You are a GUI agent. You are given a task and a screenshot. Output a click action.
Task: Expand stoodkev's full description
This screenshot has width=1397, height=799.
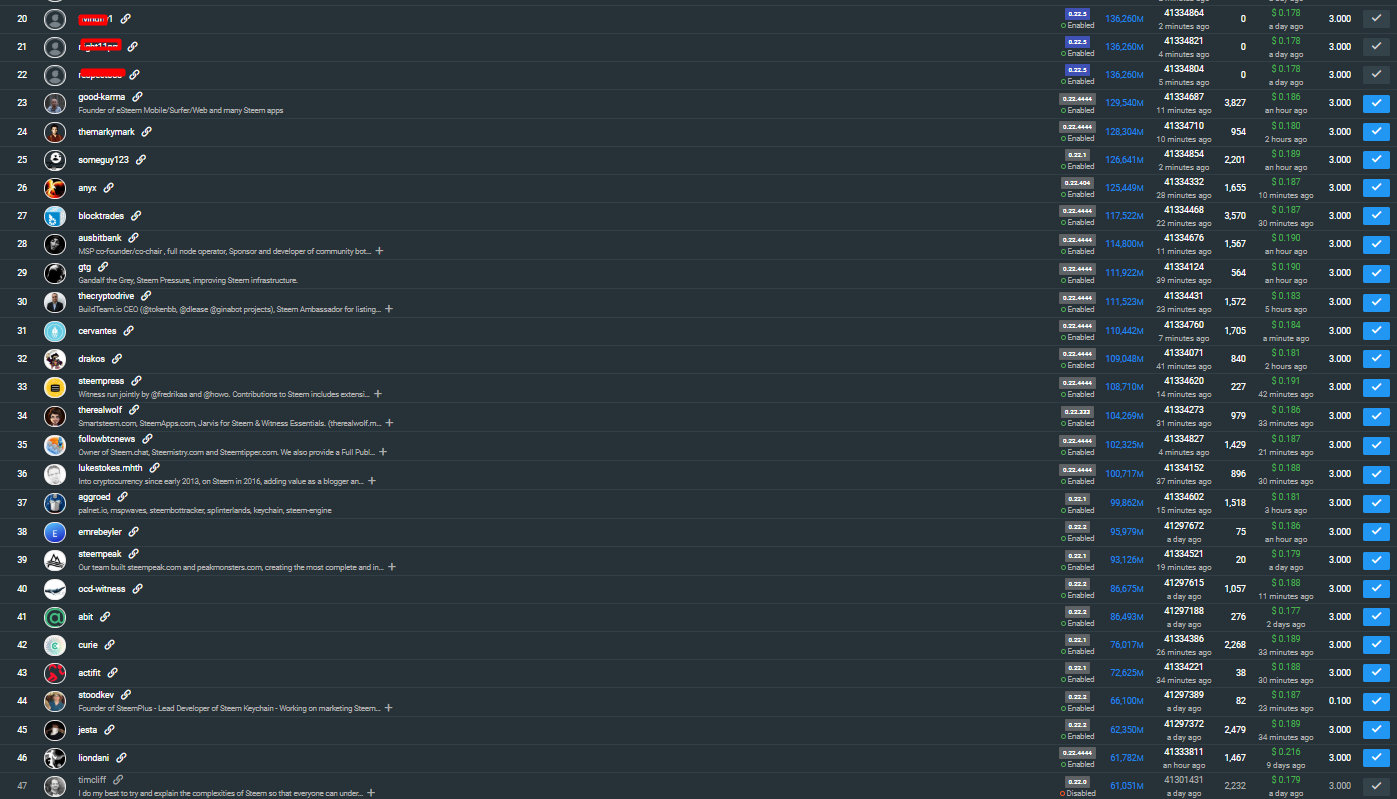pyautogui.click(x=389, y=708)
